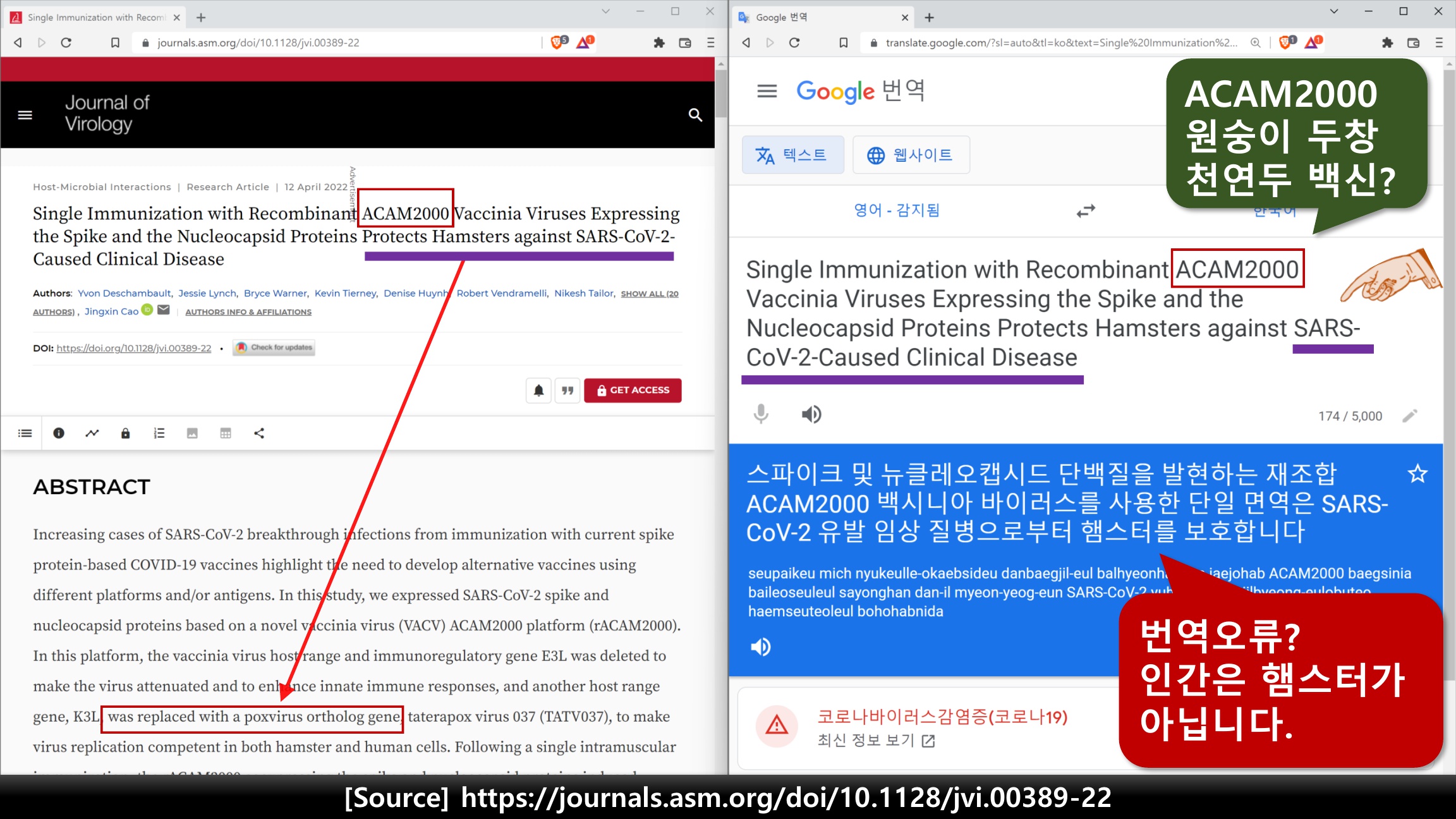Open the tab search dropdown in the right browser
1456x819 pixels.
(1334, 11)
